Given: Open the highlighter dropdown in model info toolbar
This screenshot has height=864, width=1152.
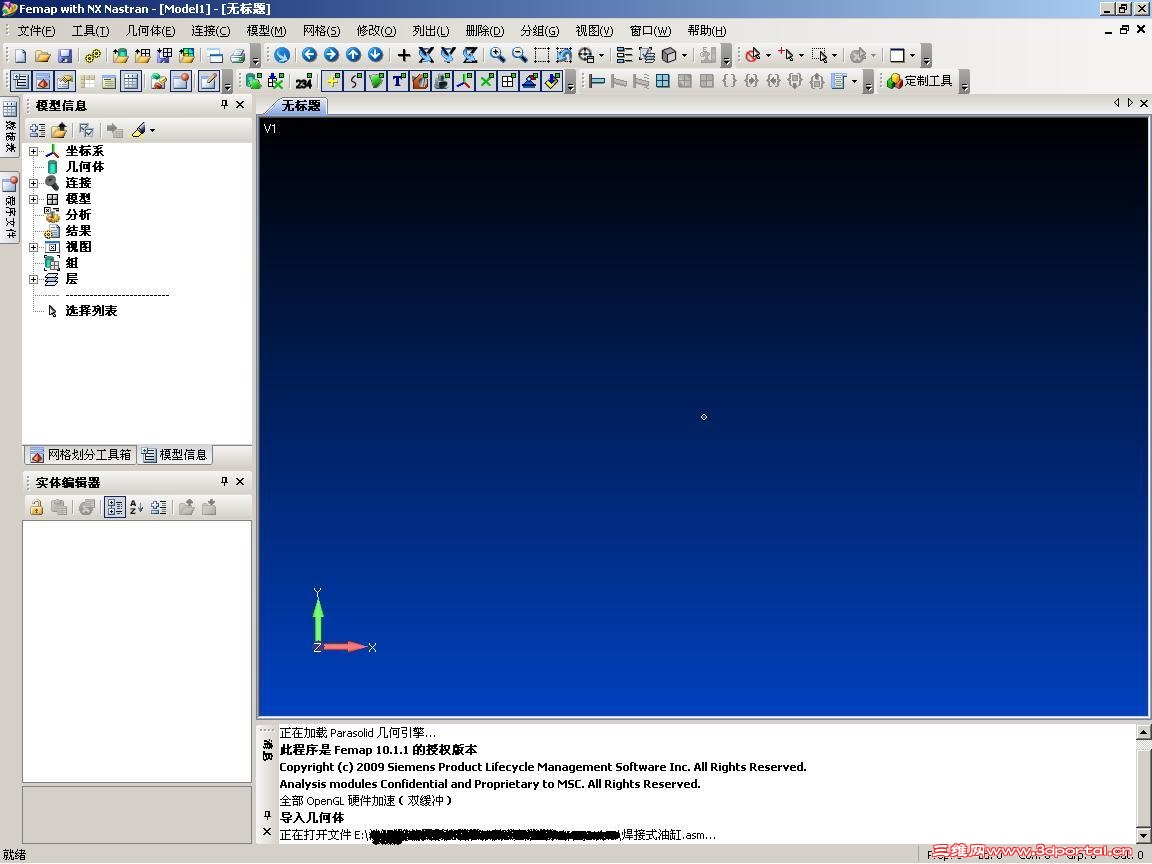Looking at the screenshot, I should [x=152, y=130].
